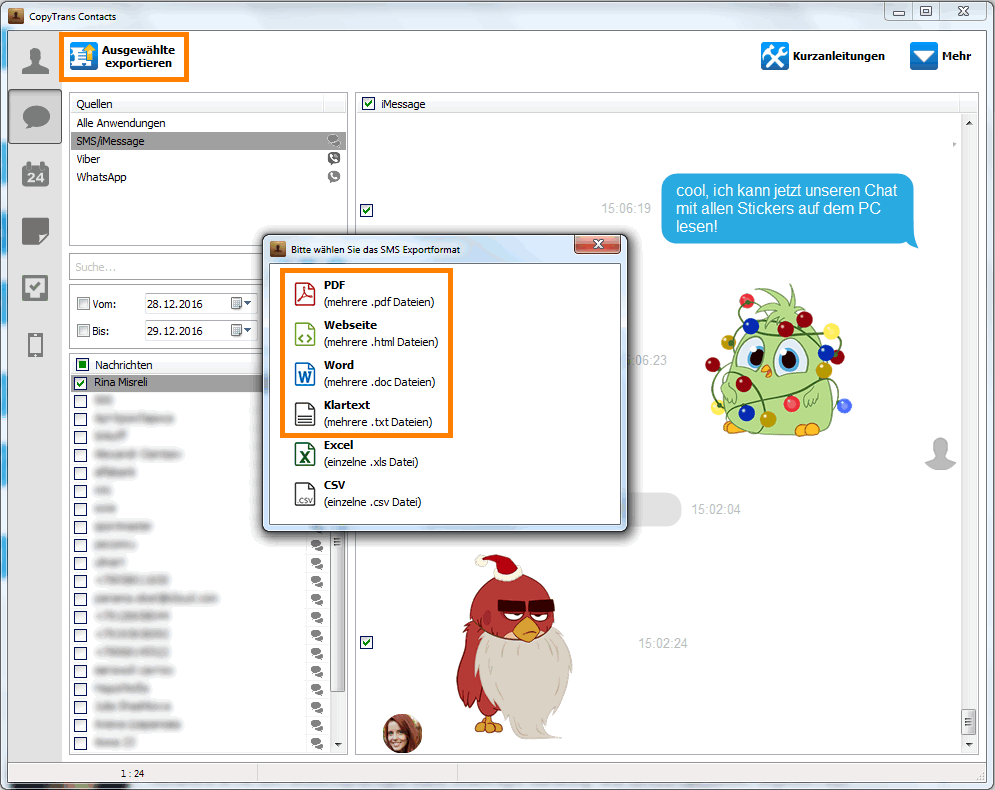Click the WhatsApp icon in sources list

334,177
